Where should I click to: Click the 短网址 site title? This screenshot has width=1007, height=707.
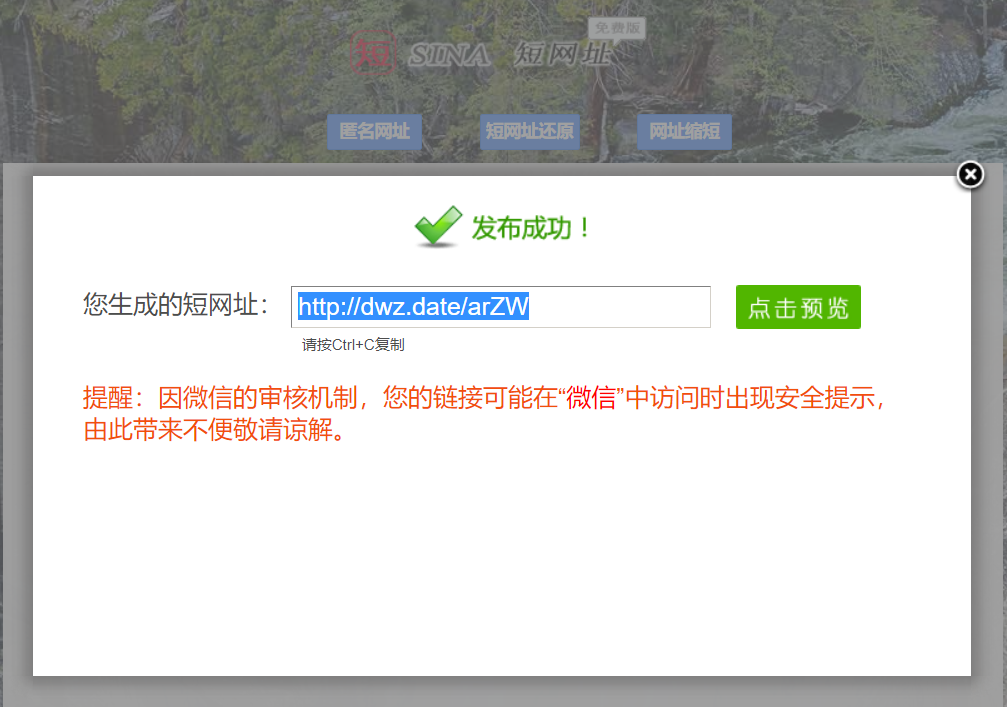pos(562,55)
